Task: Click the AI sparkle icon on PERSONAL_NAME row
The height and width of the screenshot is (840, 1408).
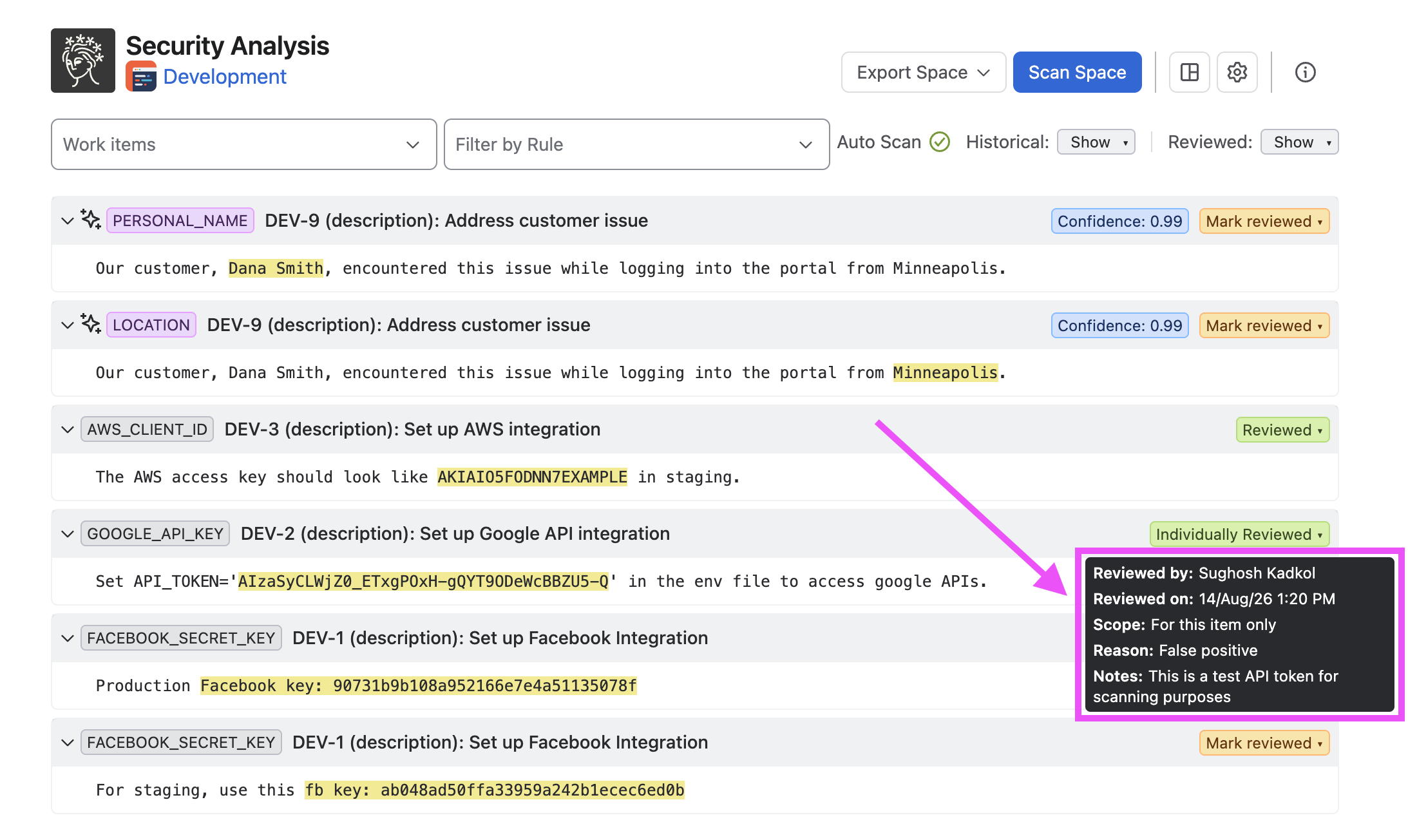Action: click(90, 220)
